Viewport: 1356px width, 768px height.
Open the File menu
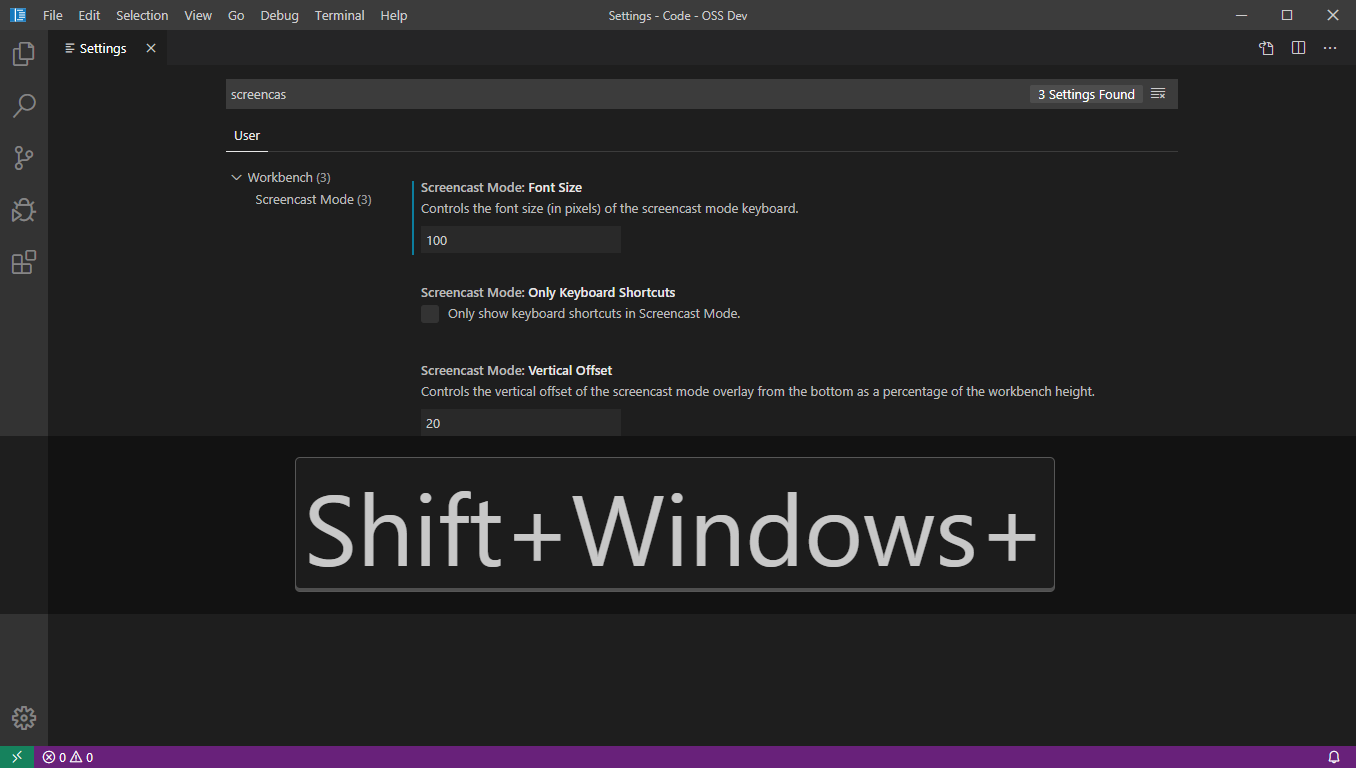point(53,15)
